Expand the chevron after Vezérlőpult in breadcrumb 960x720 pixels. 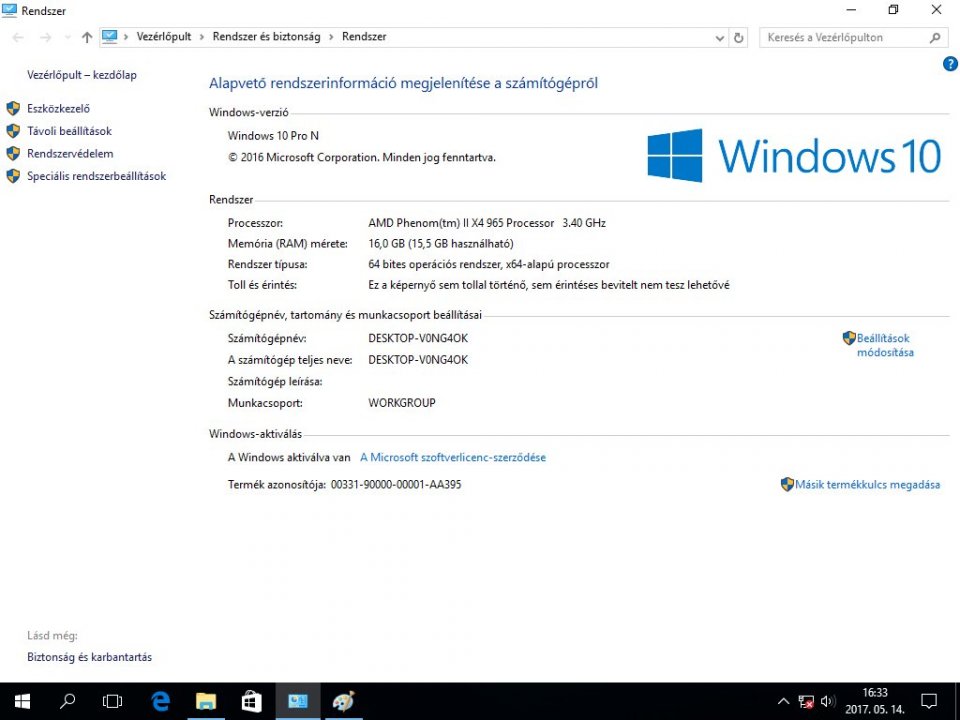point(202,37)
